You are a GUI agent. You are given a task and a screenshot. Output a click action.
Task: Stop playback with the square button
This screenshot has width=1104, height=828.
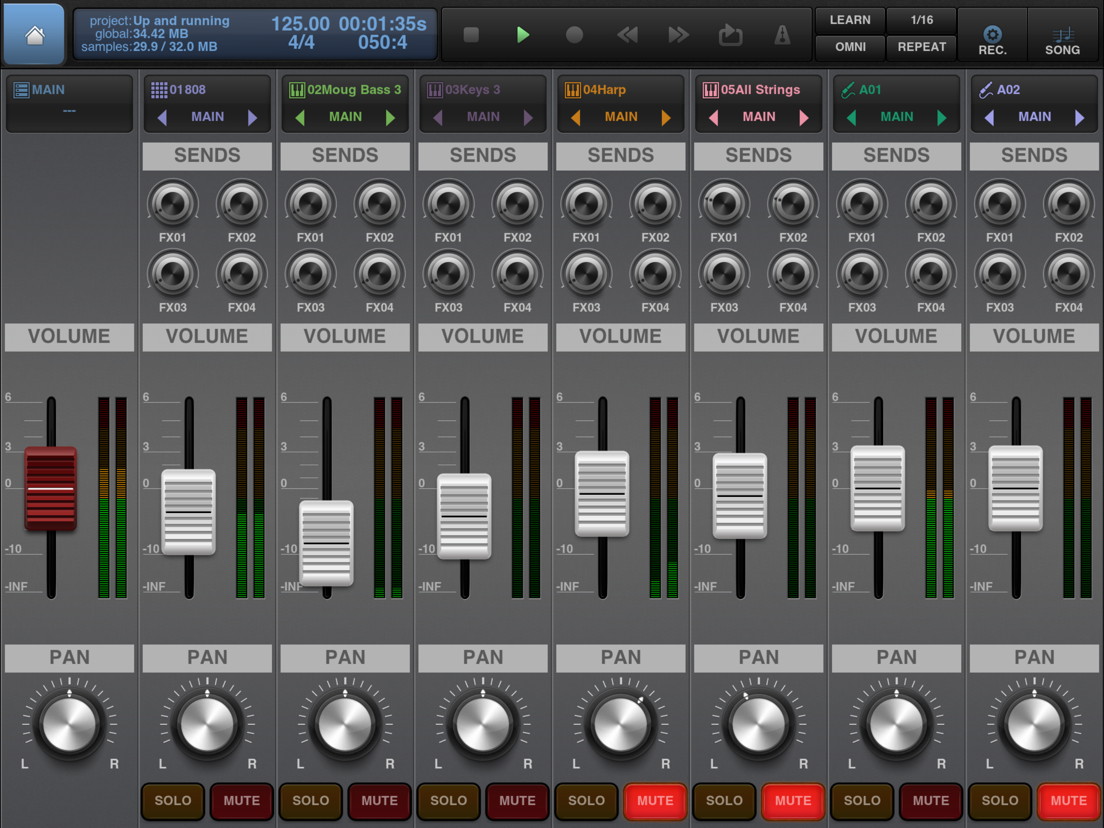(471, 34)
